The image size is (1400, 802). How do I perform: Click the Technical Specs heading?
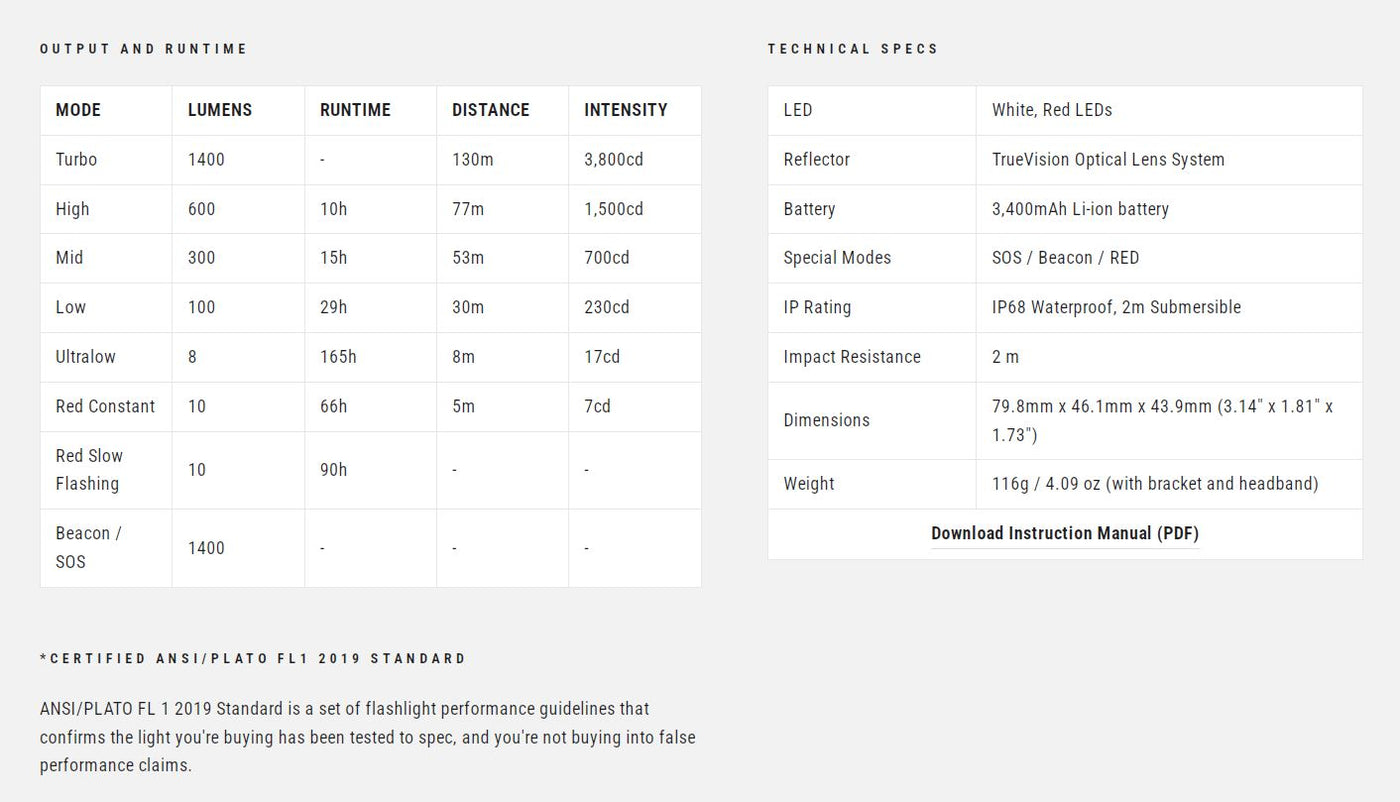[853, 49]
